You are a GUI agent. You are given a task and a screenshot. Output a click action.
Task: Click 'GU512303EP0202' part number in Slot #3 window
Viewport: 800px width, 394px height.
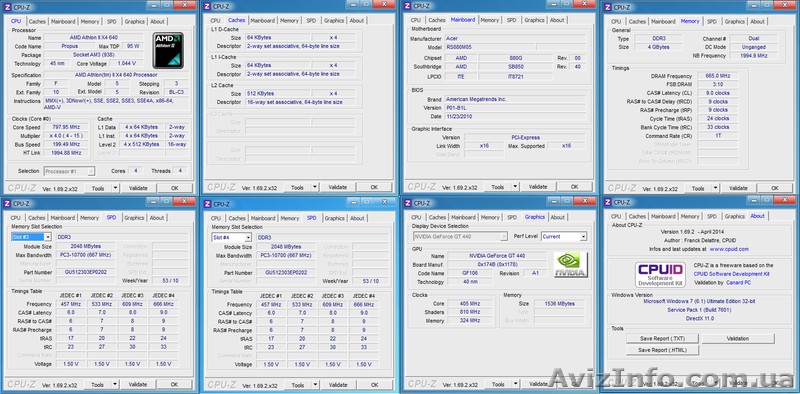86,272
